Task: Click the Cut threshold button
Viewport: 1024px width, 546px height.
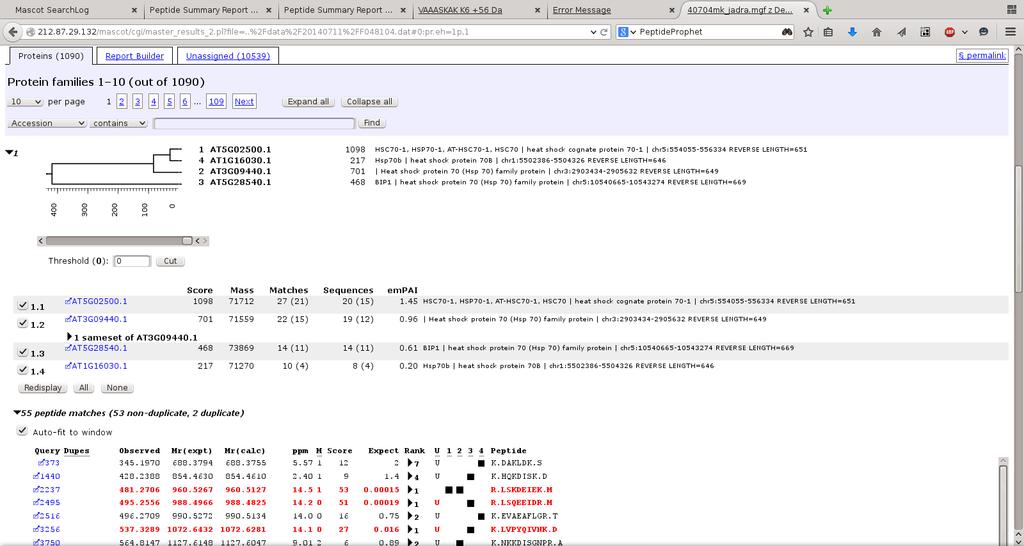Action: (170, 261)
